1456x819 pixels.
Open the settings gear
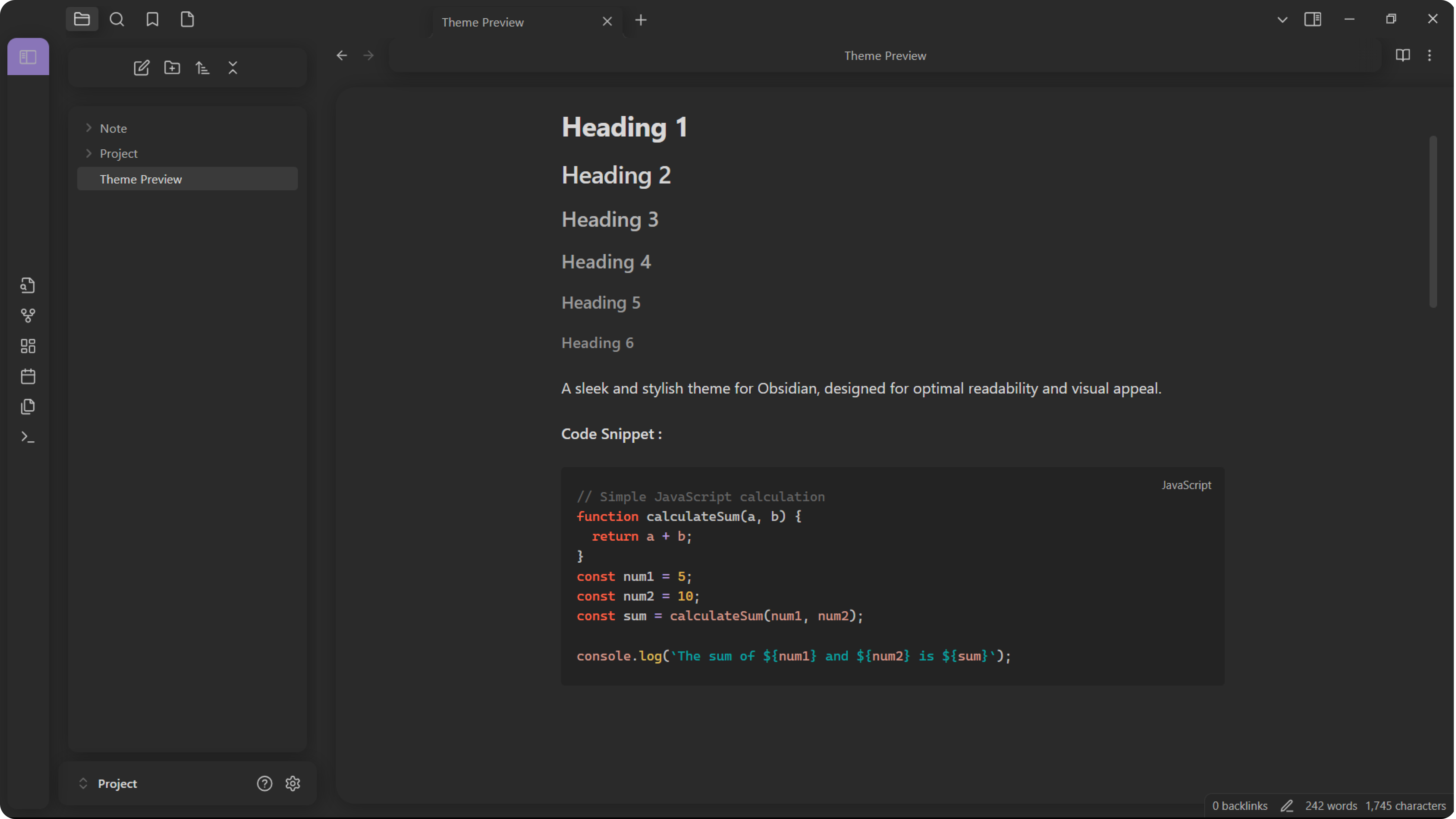(293, 784)
